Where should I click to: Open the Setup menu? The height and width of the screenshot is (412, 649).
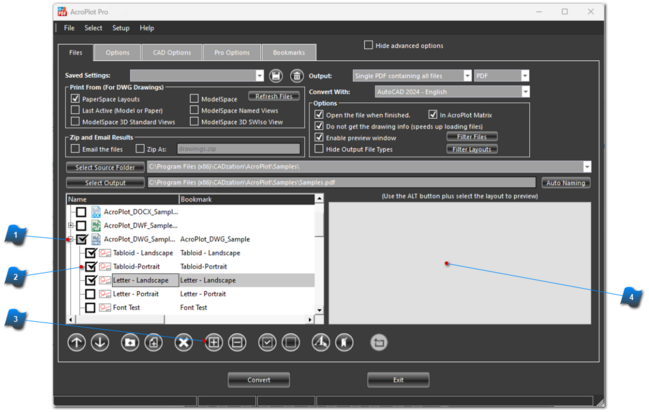[x=121, y=28]
